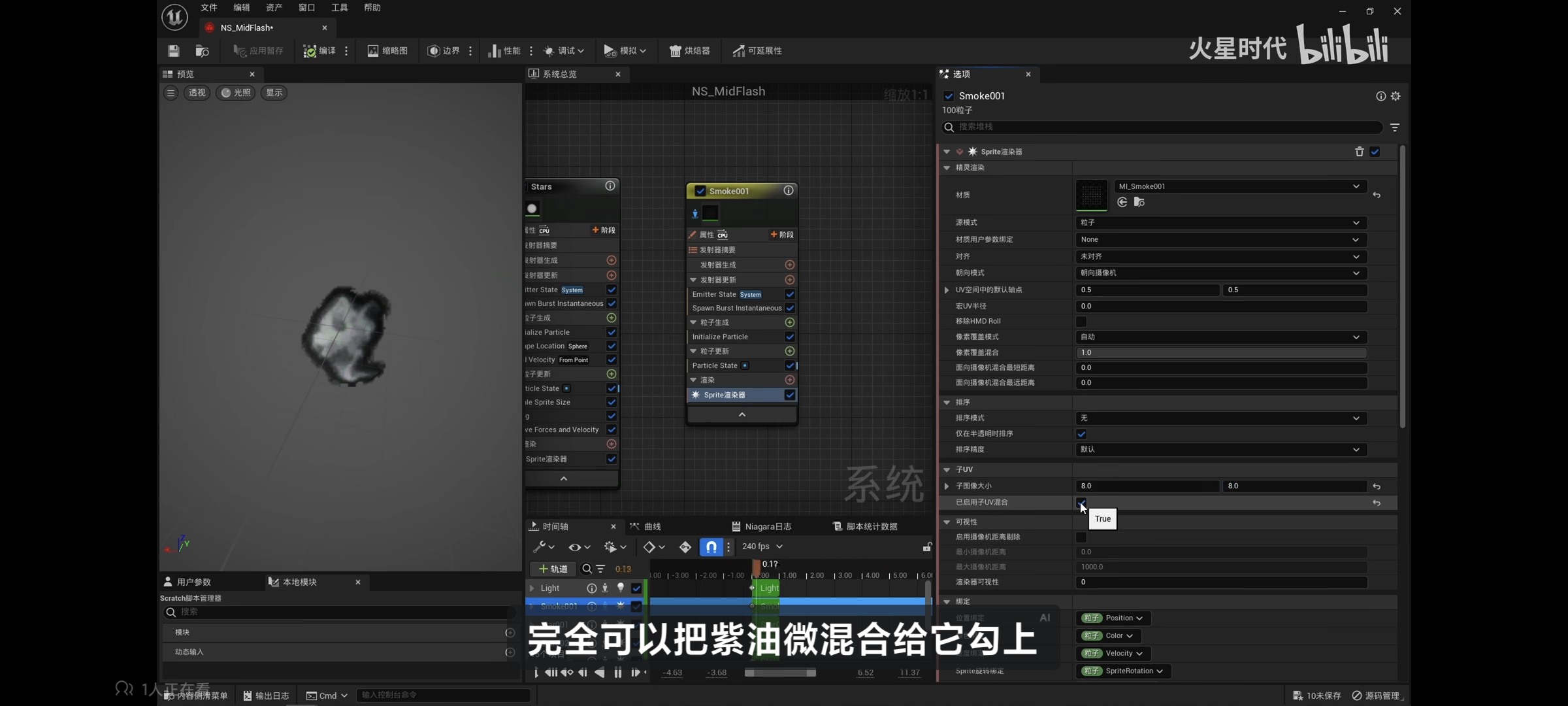
Task: Click the MI_Smoke001 material thumbnail
Action: pos(1091,195)
